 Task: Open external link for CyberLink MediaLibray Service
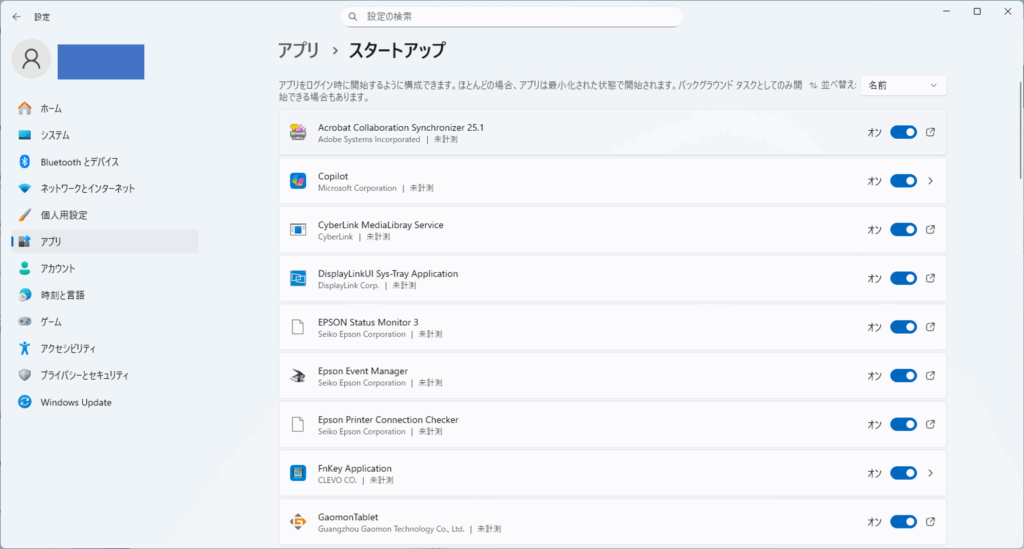[930, 230]
